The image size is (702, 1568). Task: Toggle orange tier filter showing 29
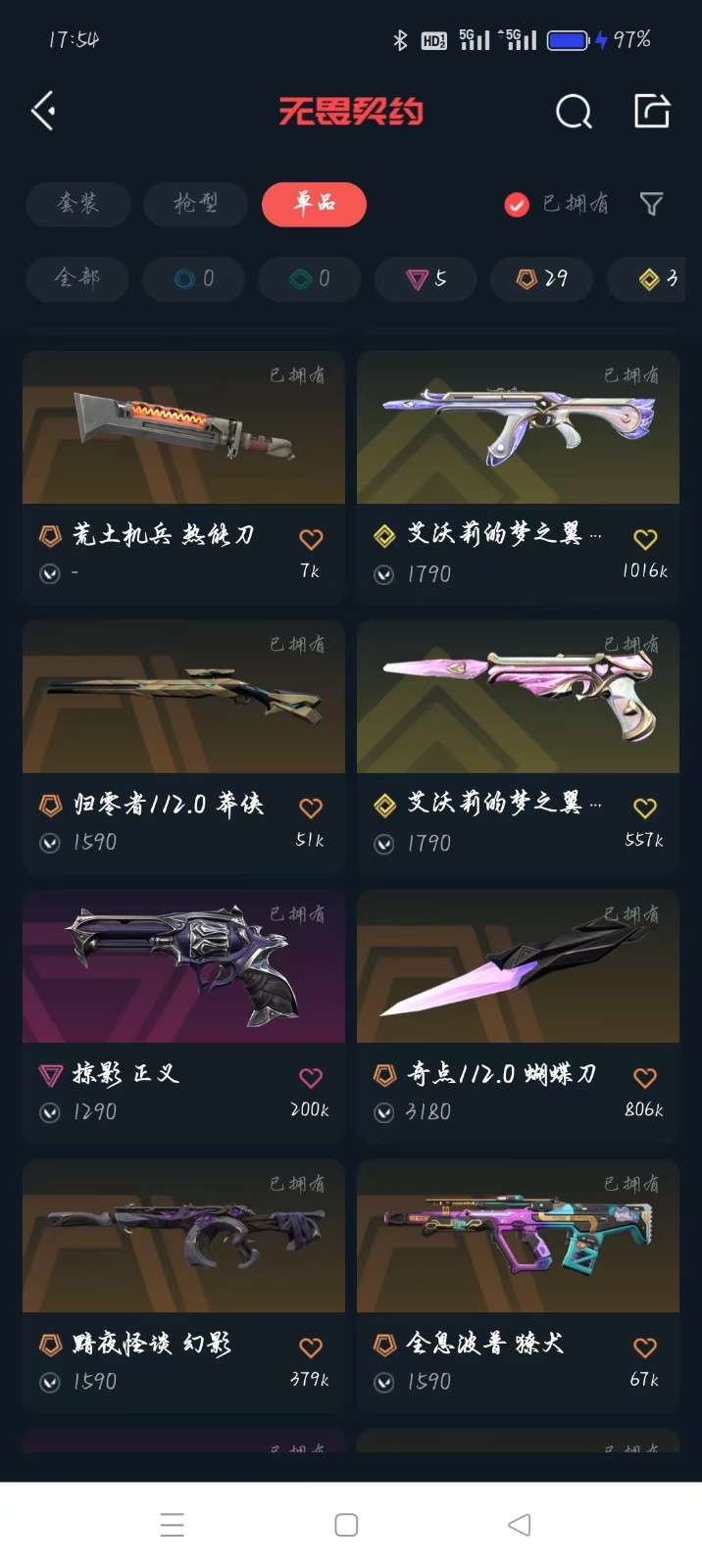pos(542,279)
